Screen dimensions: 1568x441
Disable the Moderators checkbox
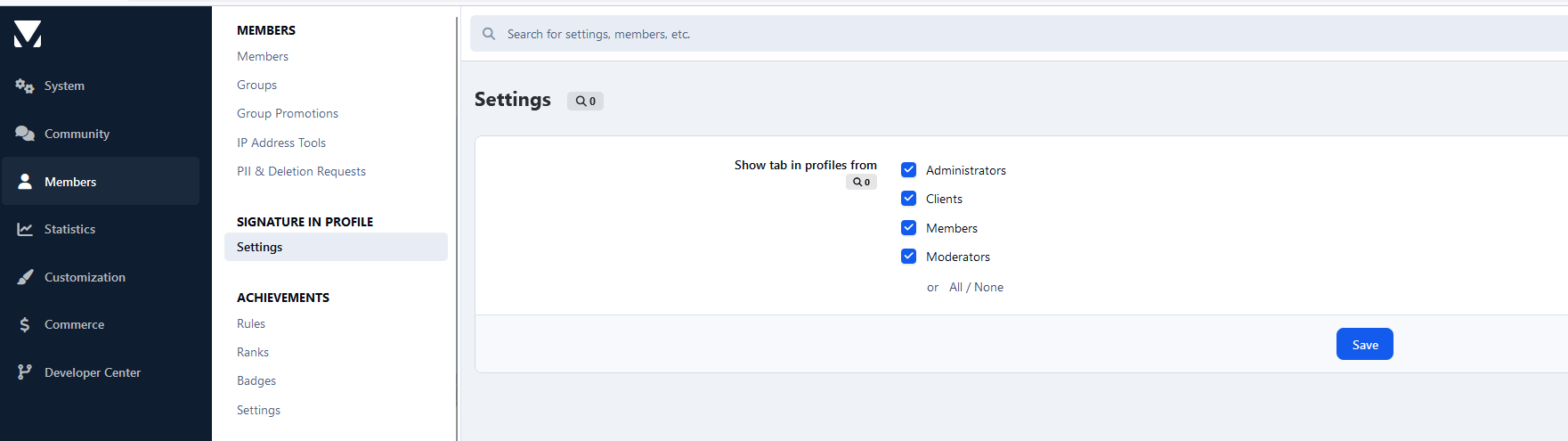pyautogui.click(x=908, y=257)
